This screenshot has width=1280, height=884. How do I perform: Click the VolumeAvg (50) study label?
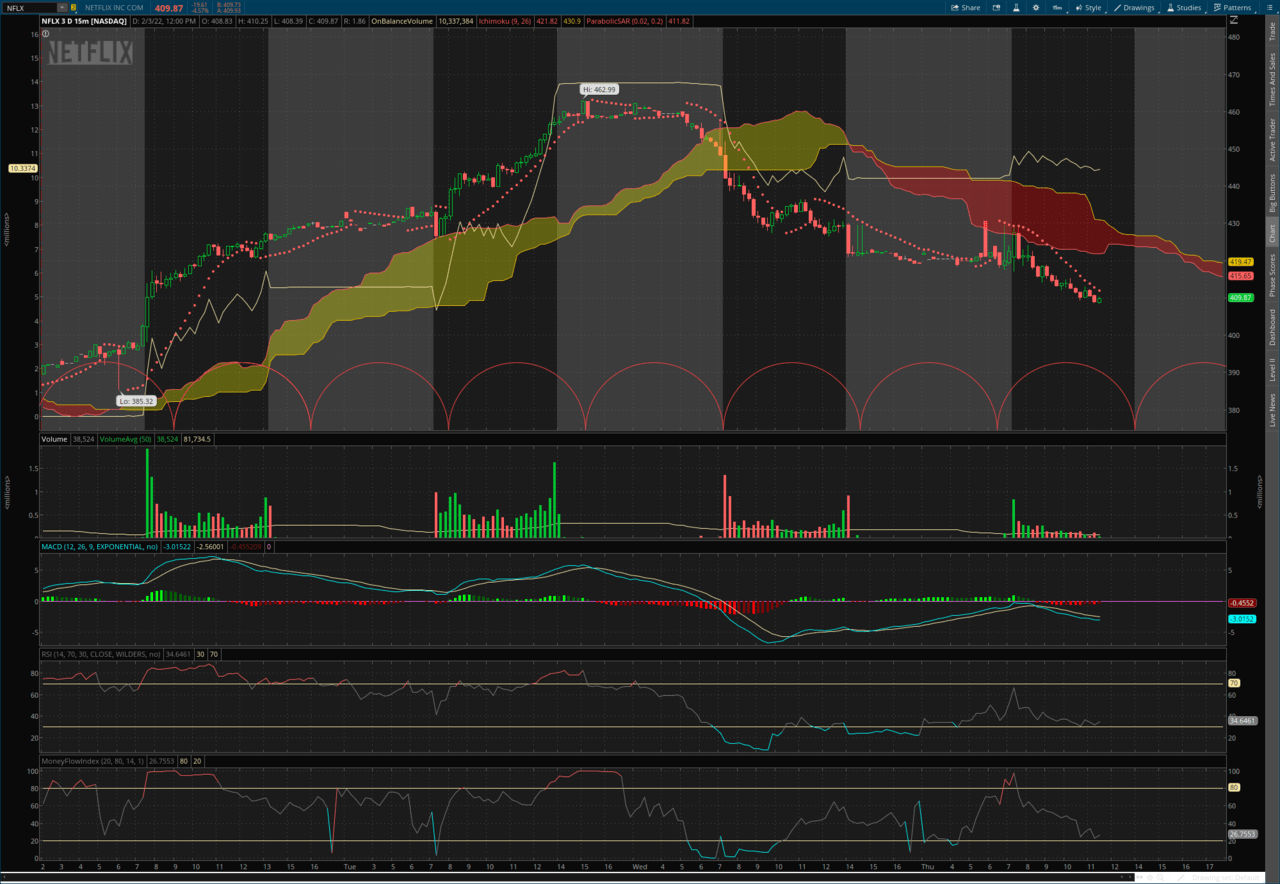pyautogui.click(x=125, y=438)
